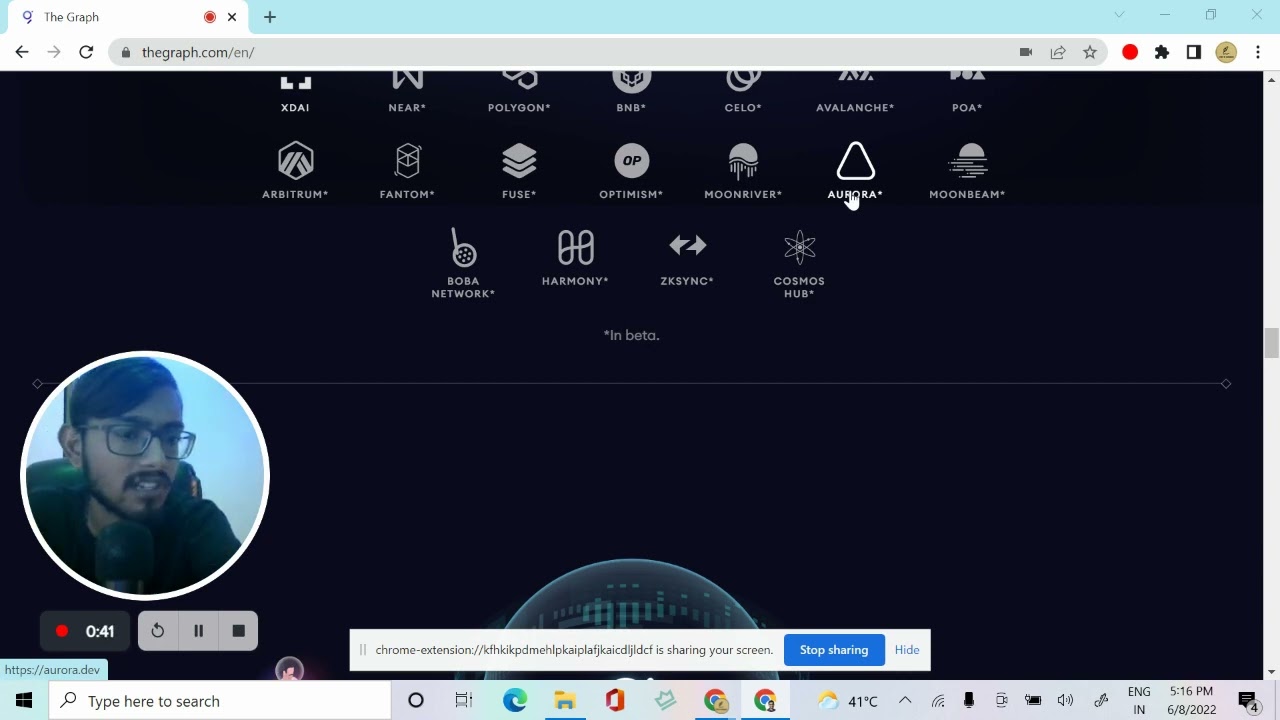
Task: Open the Arbitrum network icon
Action: 295,160
